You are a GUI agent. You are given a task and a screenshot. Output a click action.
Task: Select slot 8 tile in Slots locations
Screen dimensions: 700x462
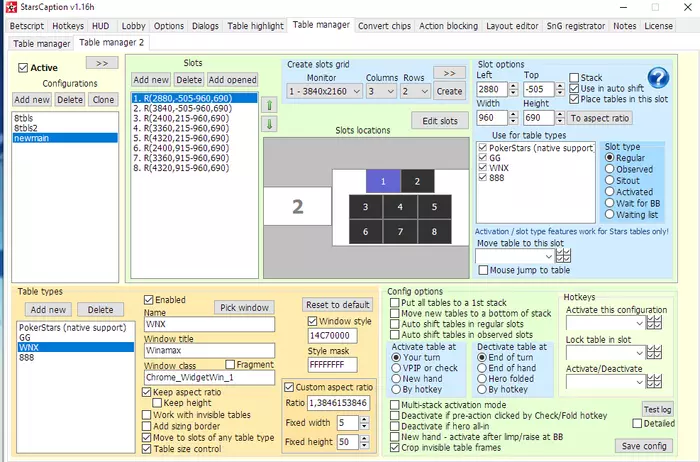pos(434,232)
